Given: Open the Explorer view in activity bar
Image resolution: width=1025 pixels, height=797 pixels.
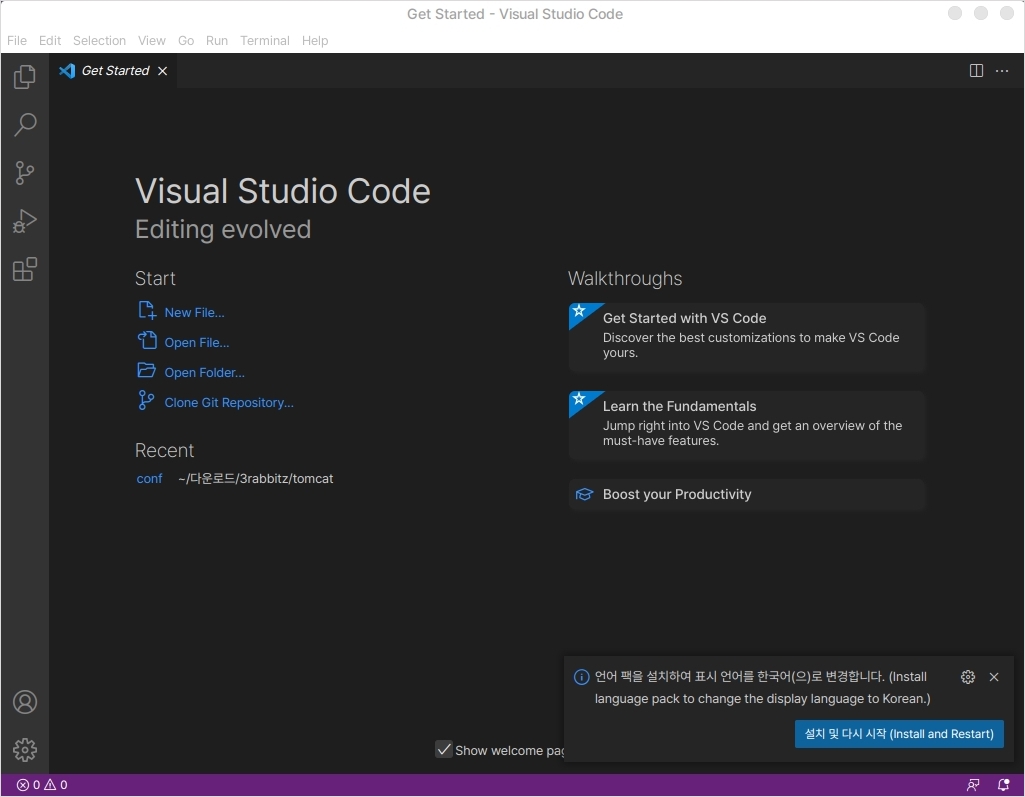Looking at the screenshot, I should pyautogui.click(x=25, y=77).
